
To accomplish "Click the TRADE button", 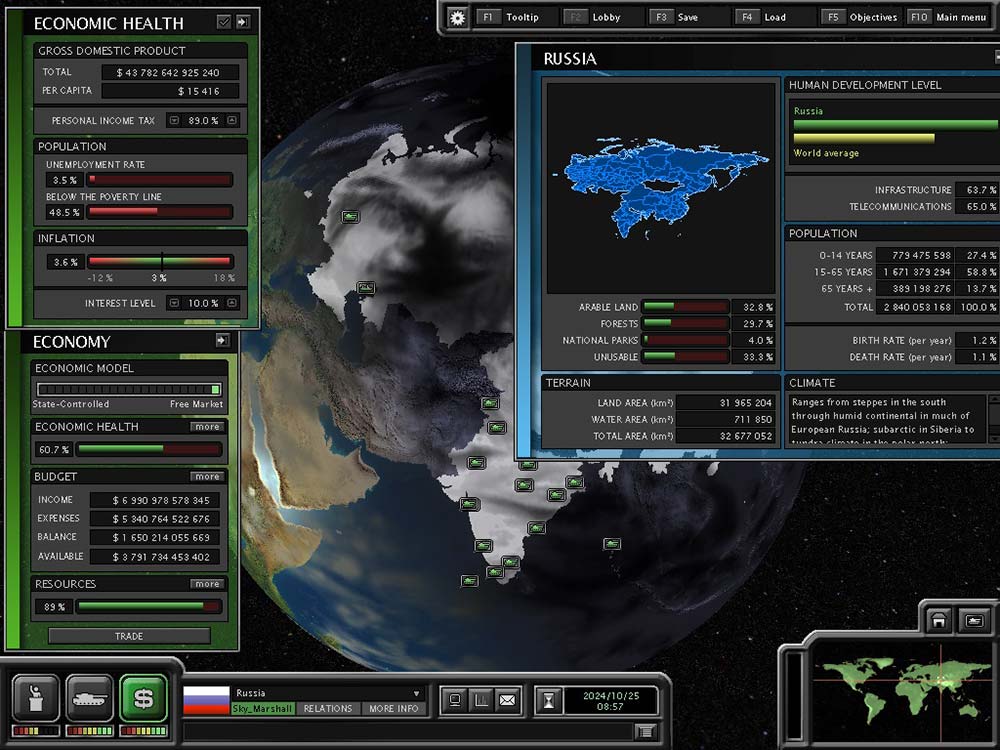I will (x=129, y=636).
